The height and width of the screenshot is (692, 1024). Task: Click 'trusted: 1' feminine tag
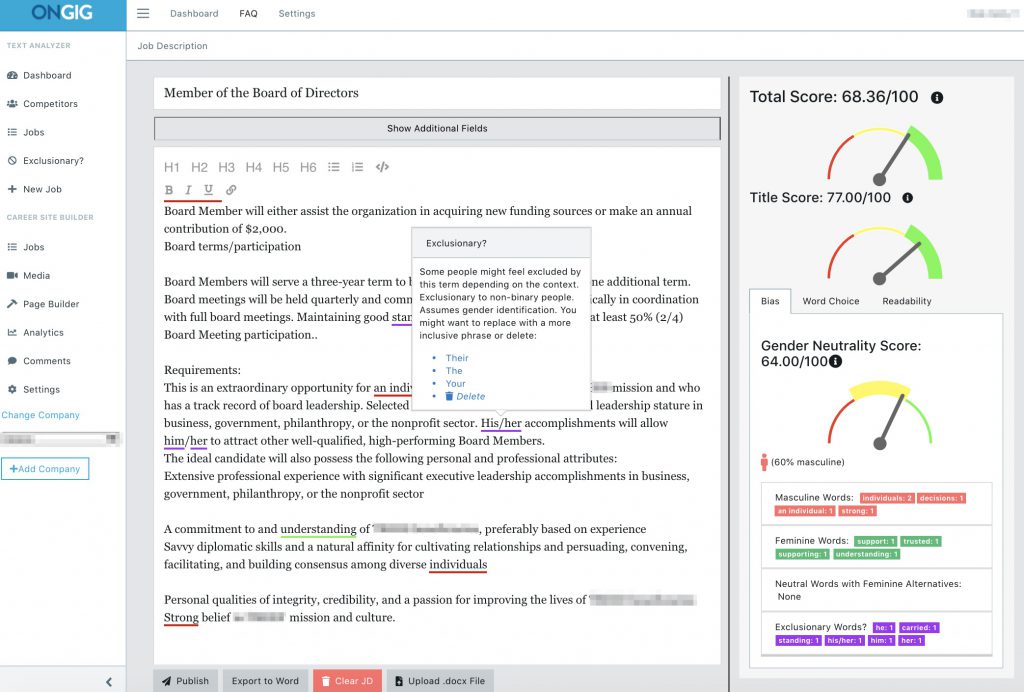coord(921,541)
